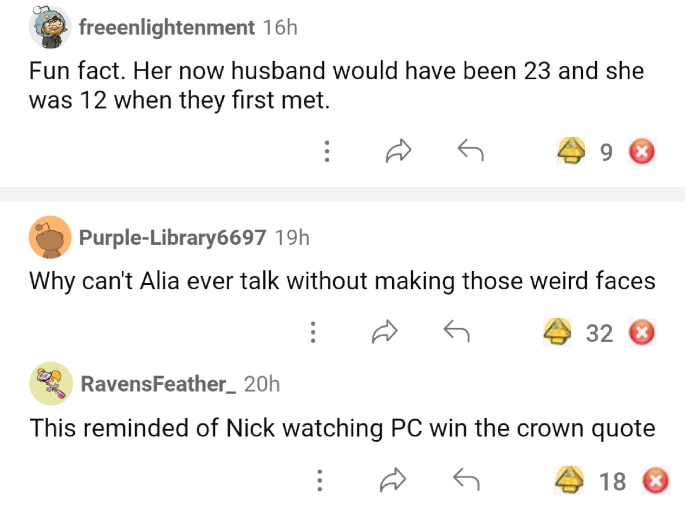Open more options on Purple-Library6697's comment

(x=313, y=332)
